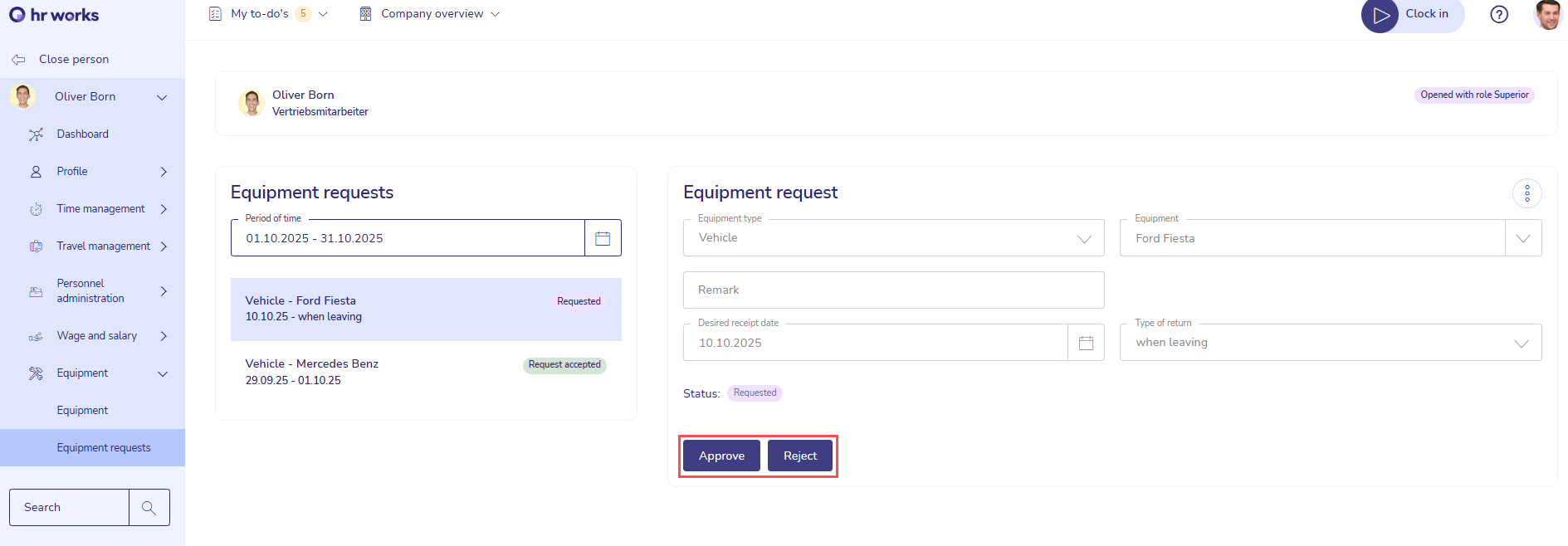The width and height of the screenshot is (1568, 546).
Task: Click the search magnifier icon
Action: tap(149, 507)
